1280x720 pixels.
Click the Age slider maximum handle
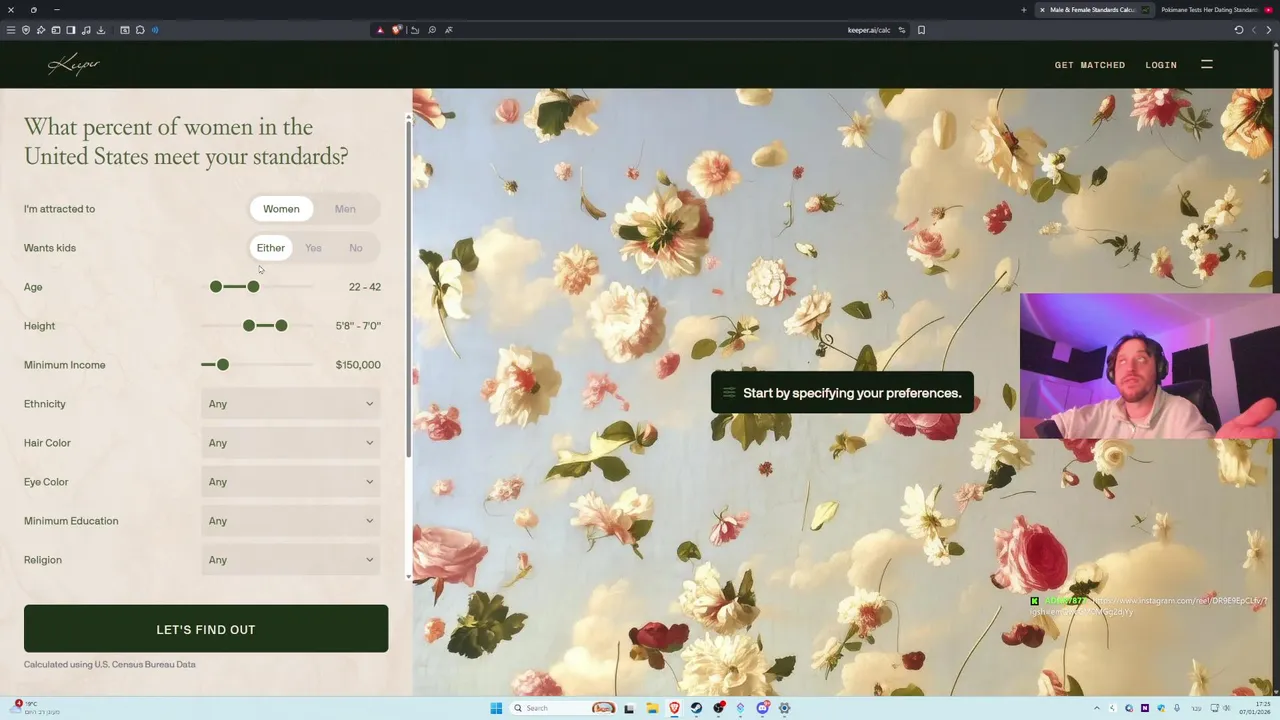tap(253, 287)
